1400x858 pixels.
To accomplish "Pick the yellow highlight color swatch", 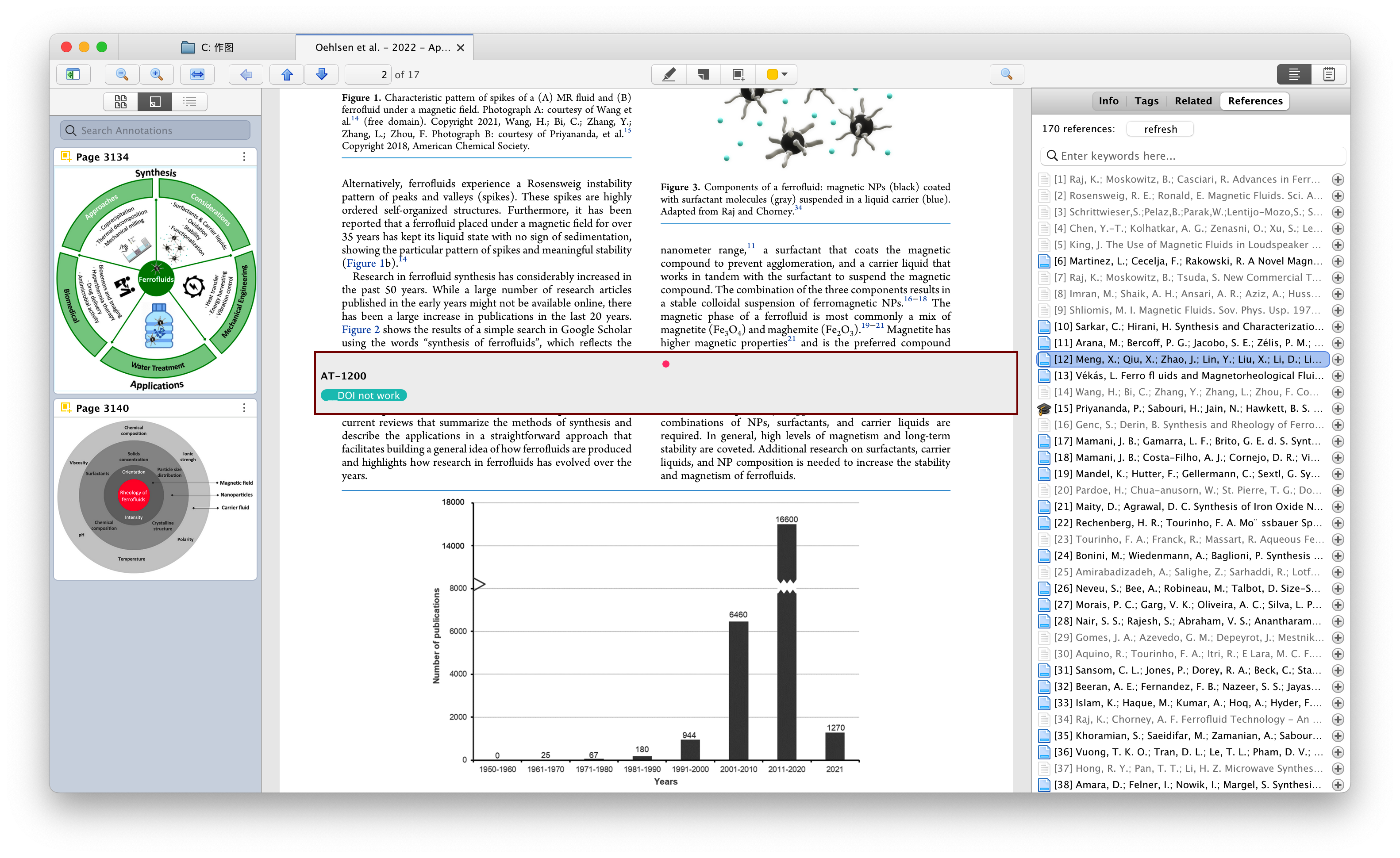I will (772, 74).
